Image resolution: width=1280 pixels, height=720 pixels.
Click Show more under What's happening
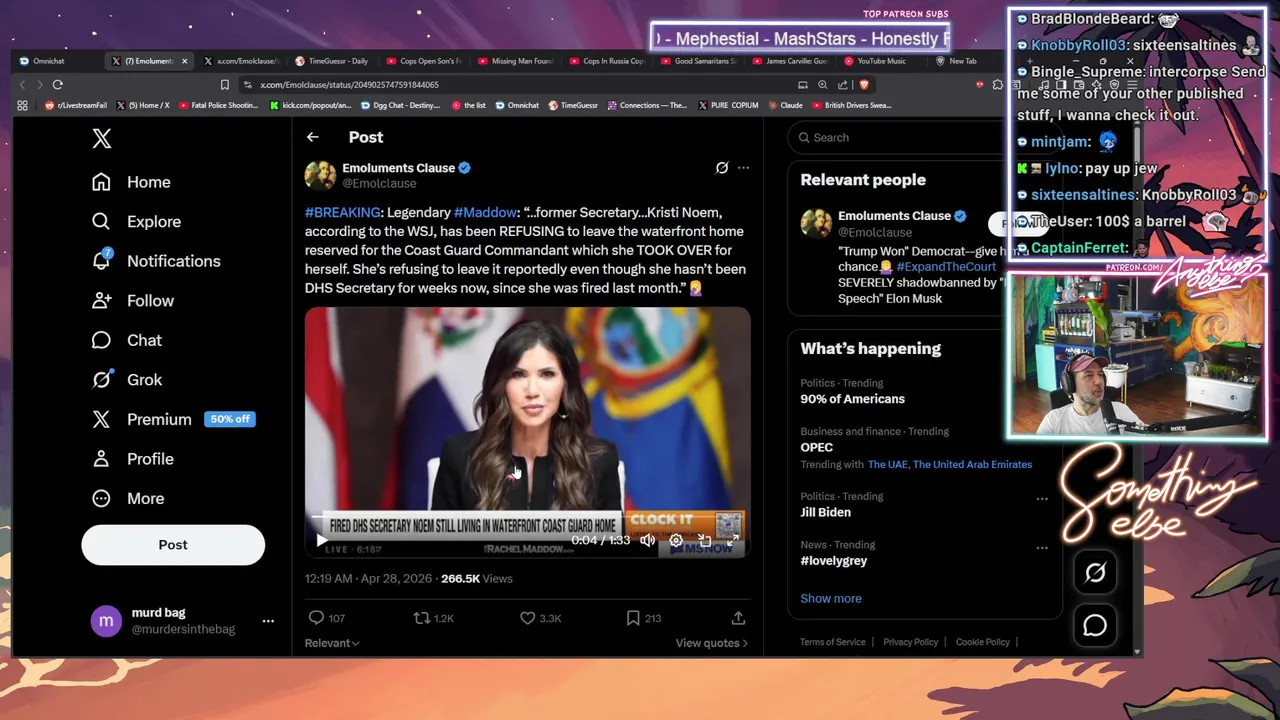click(831, 598)
